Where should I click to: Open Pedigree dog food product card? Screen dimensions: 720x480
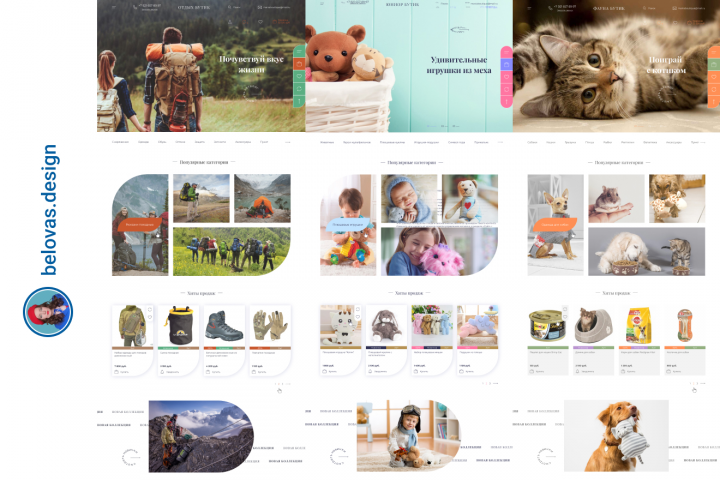pos(639,340)
